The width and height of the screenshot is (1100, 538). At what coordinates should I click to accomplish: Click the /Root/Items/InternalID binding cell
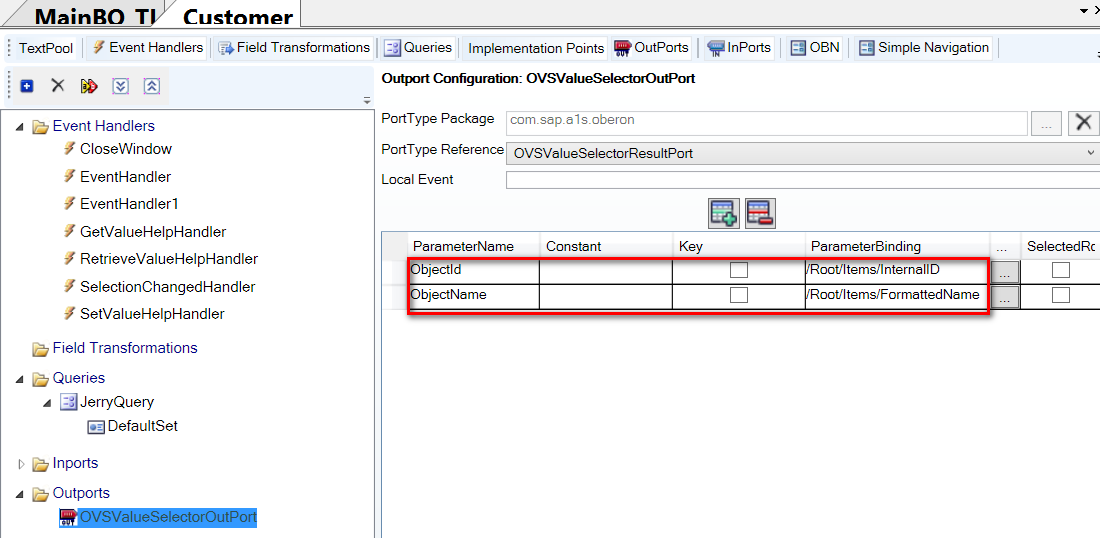point(897,271)
